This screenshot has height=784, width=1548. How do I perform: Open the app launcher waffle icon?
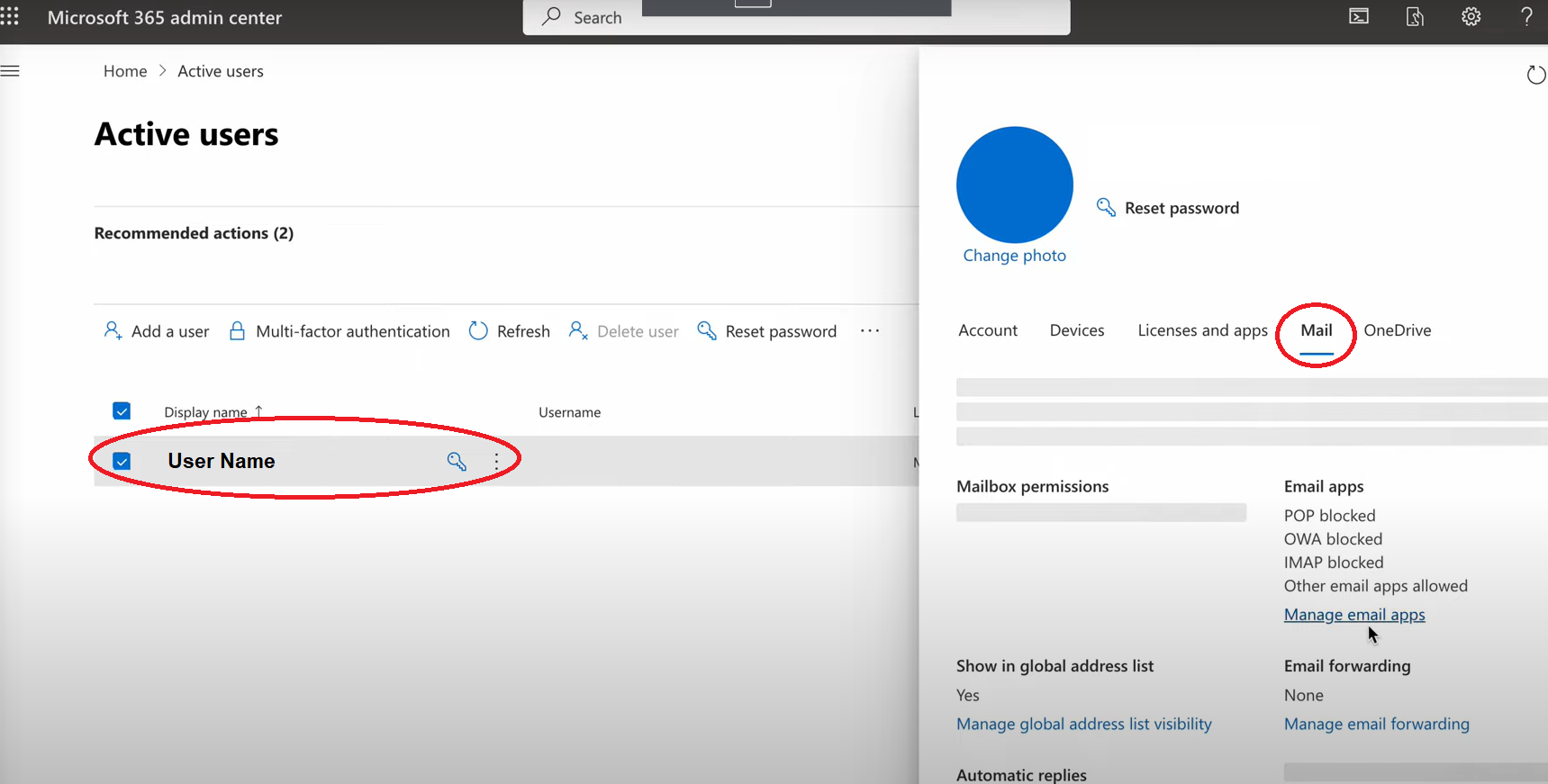10,17
